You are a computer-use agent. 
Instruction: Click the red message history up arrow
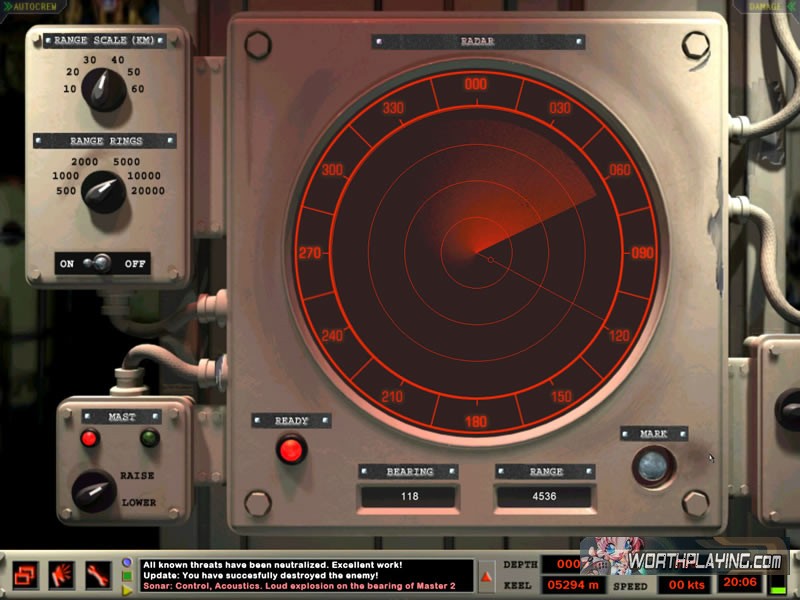tap(487, 576)
